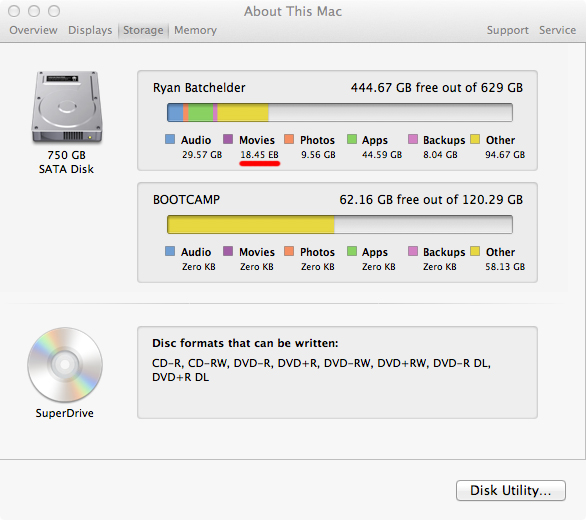
Task: Click the orange Photos legend square under Ryan Batchelder
Action: pos(289,139)
